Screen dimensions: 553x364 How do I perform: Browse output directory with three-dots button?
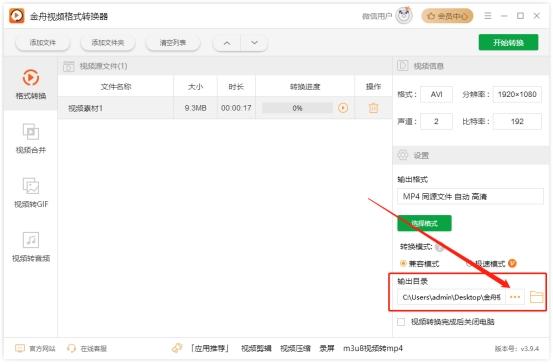tap(515, 297)
